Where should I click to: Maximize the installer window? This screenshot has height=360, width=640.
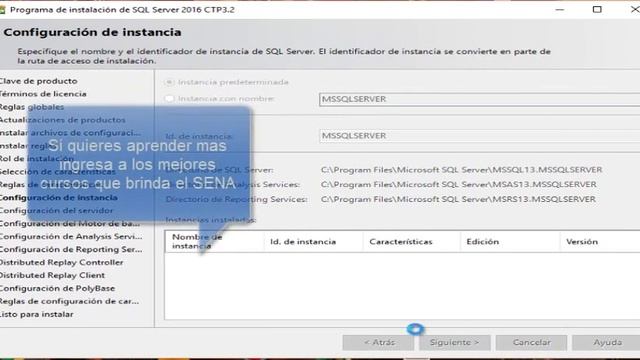(x=597, y=9)
